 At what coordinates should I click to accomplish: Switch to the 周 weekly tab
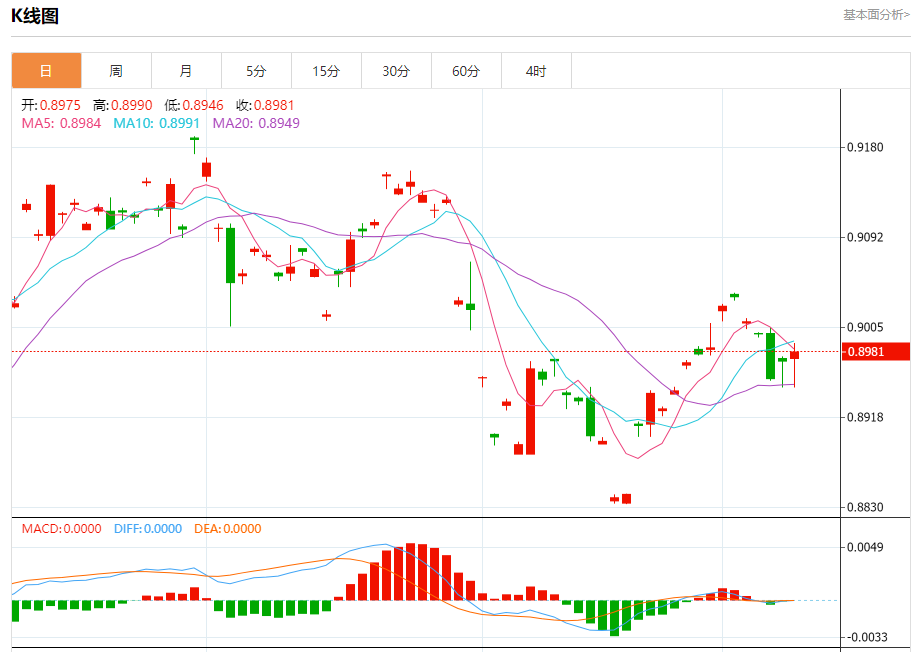point(116,71)
